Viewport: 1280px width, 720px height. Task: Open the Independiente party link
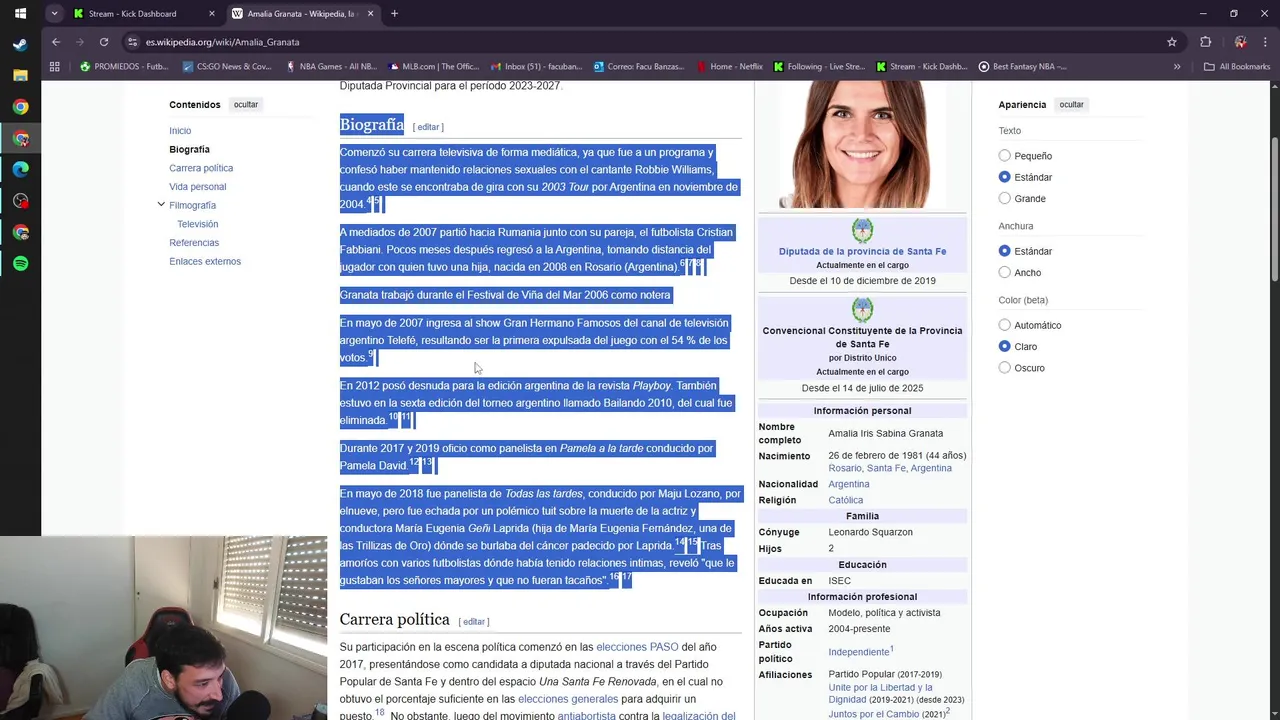[x=859, y=652]
